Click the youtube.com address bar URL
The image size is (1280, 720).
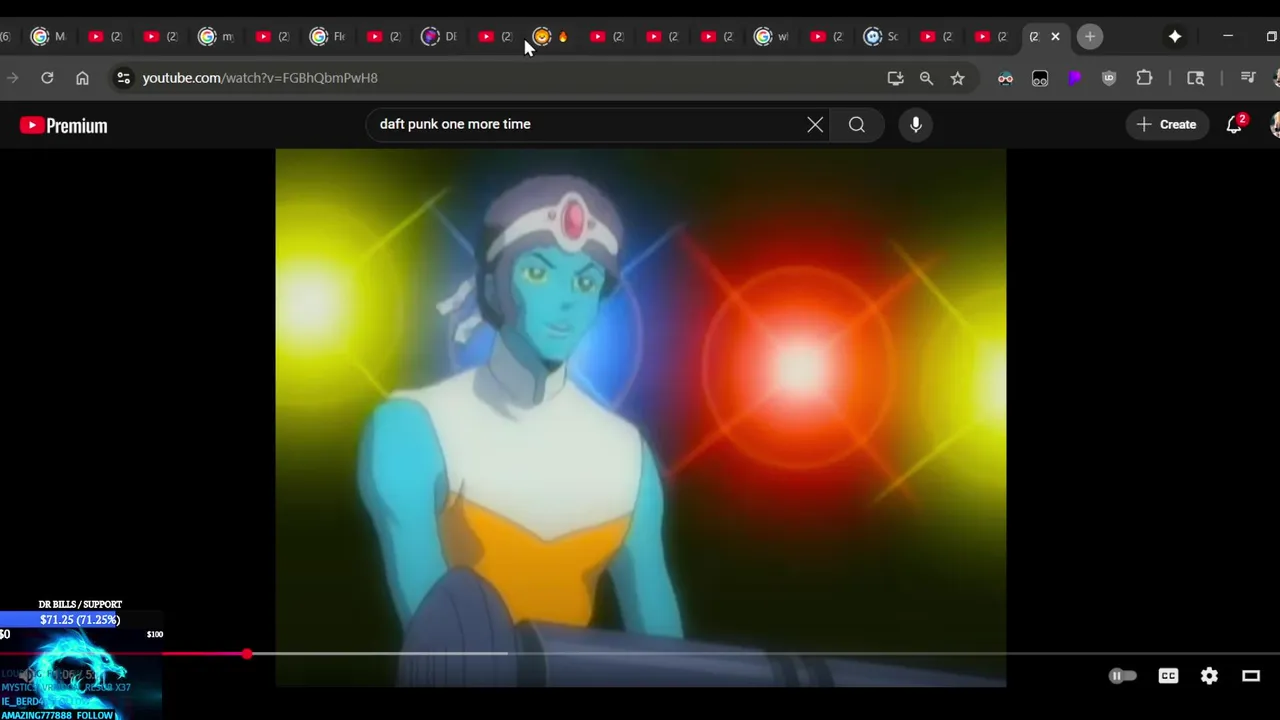point(260,78)
